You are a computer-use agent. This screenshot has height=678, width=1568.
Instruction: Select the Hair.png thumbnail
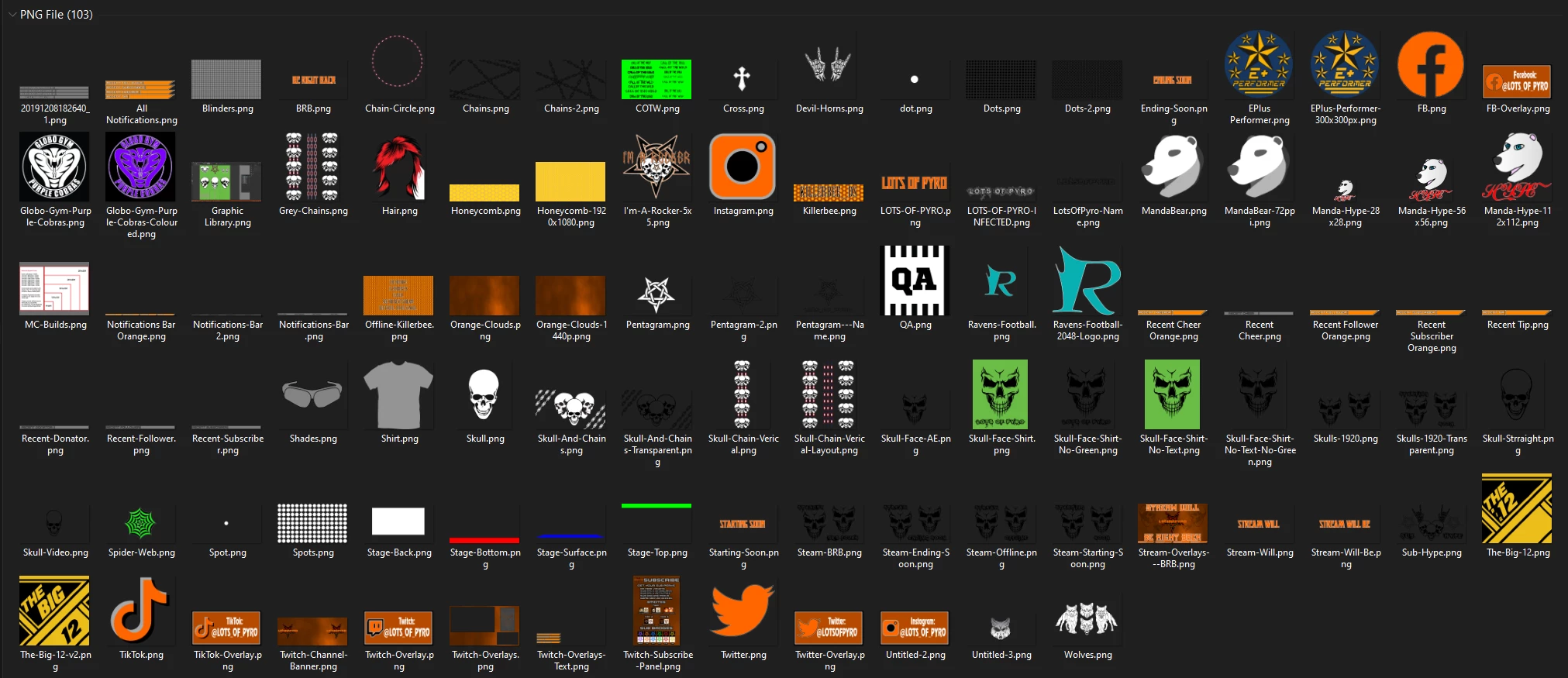(398, 167)
